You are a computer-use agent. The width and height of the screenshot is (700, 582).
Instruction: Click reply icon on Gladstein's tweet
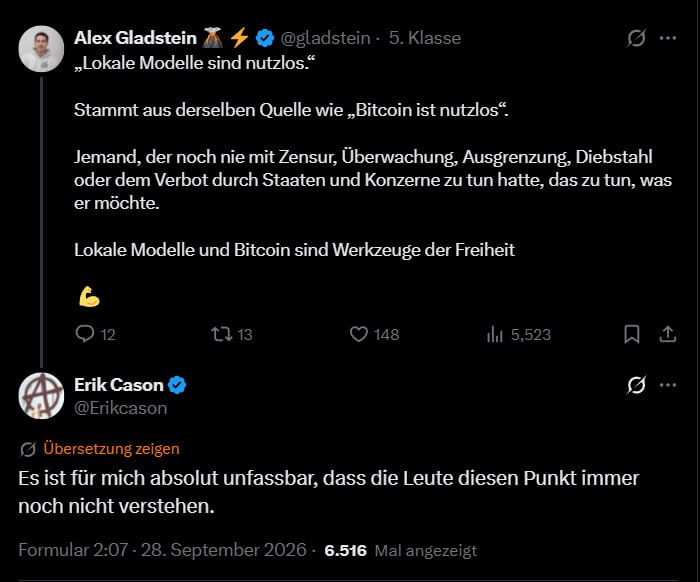[85, 334]
